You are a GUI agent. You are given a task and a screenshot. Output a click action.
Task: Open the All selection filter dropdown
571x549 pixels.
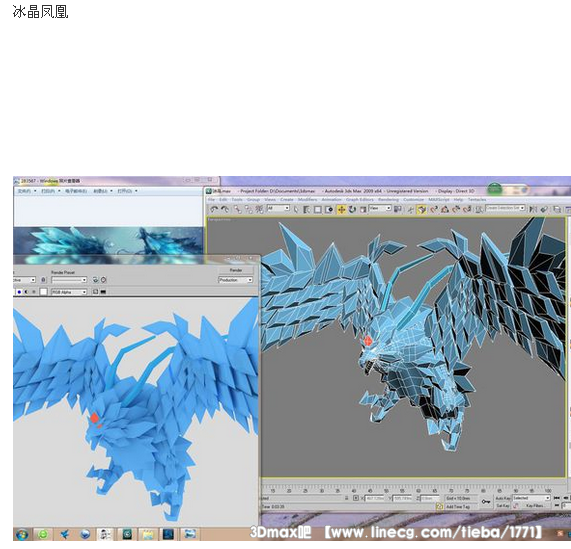(278, 209)
